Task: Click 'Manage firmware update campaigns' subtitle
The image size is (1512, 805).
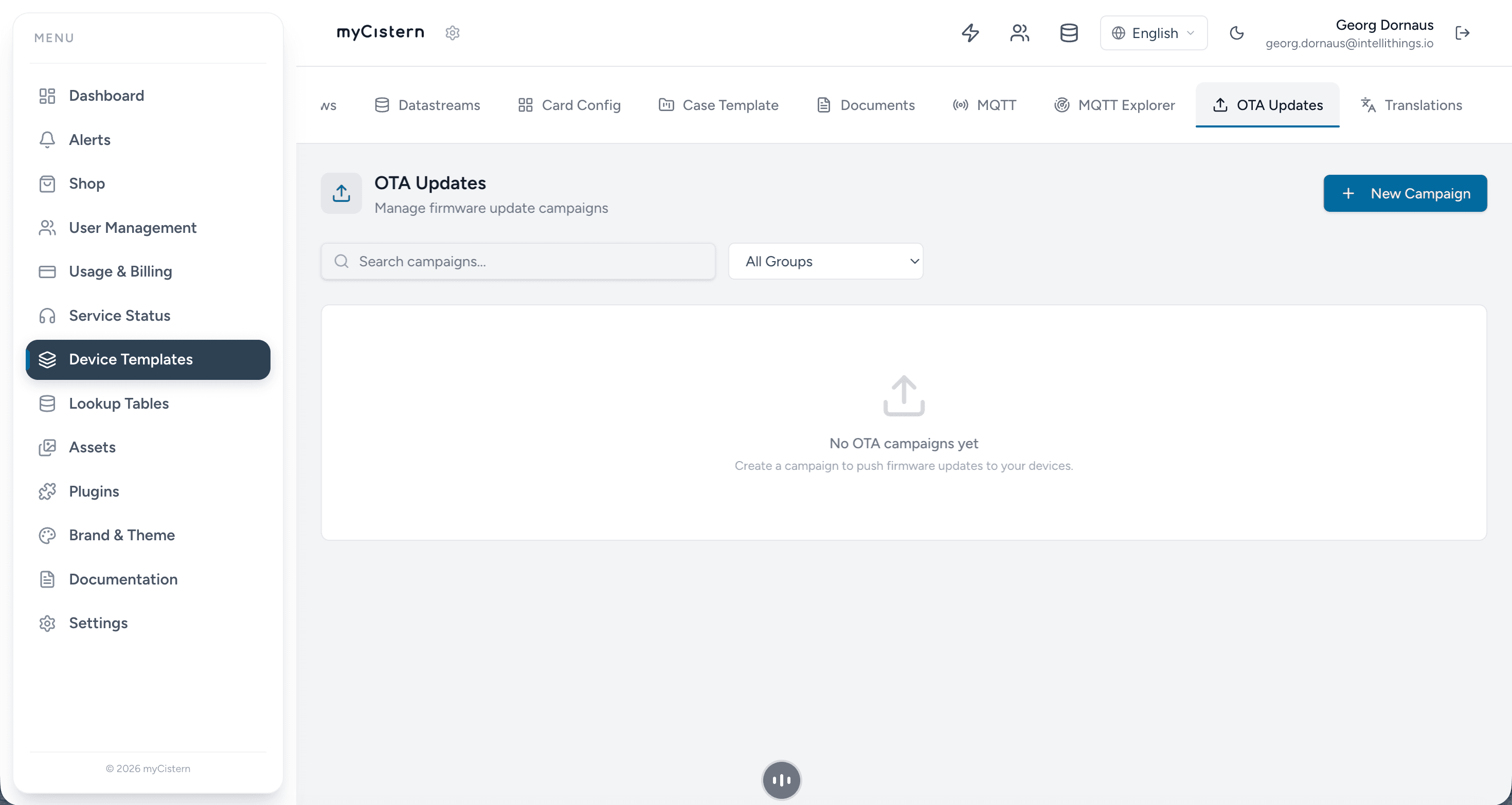Action: click(x=491, y=208)
